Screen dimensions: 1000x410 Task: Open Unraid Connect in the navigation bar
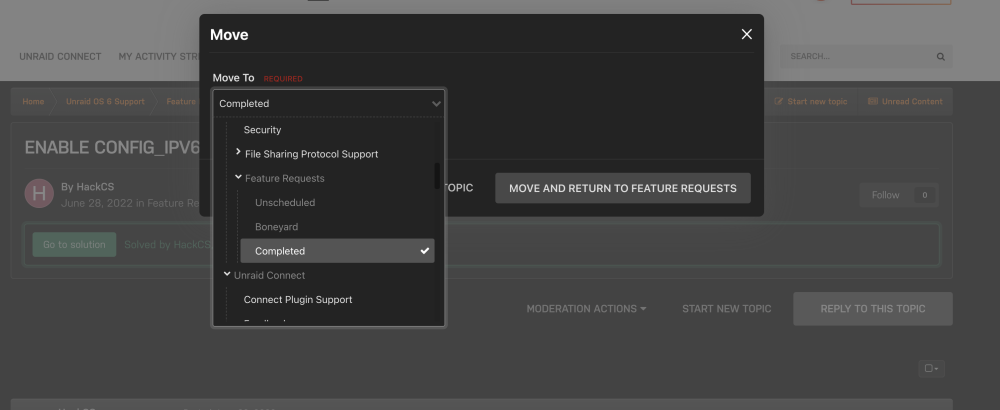60,57
